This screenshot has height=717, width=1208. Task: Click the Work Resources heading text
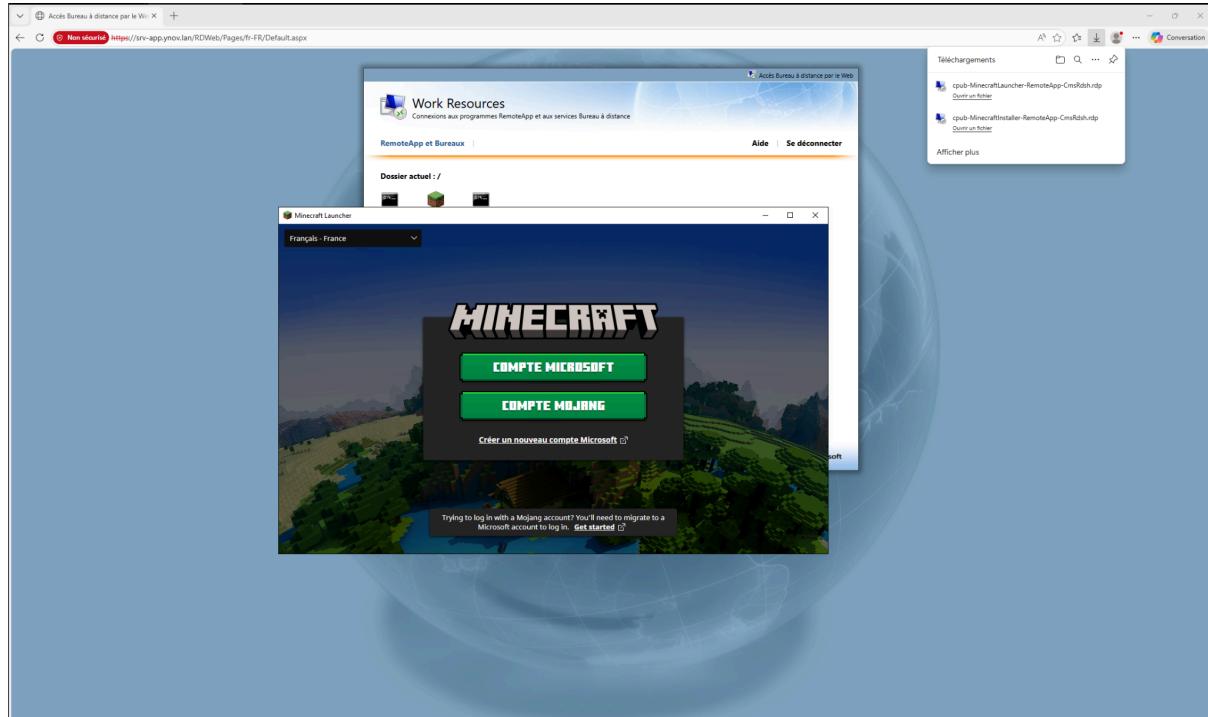[458, 104]
